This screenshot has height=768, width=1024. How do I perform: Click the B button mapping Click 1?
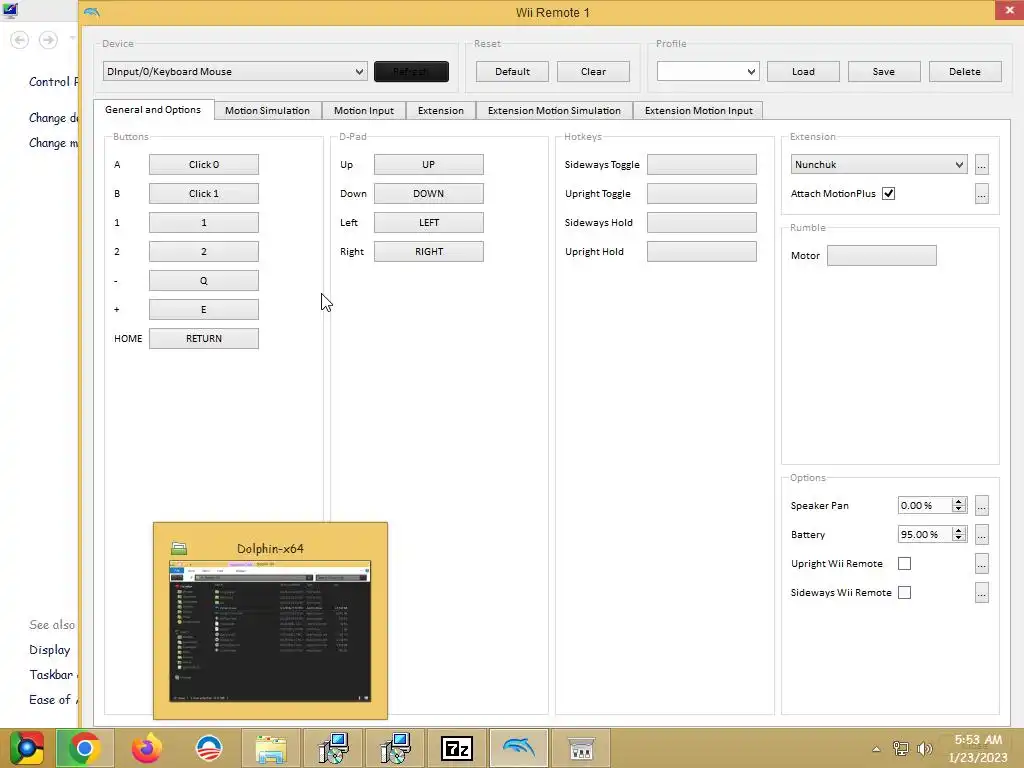(204, 193)
